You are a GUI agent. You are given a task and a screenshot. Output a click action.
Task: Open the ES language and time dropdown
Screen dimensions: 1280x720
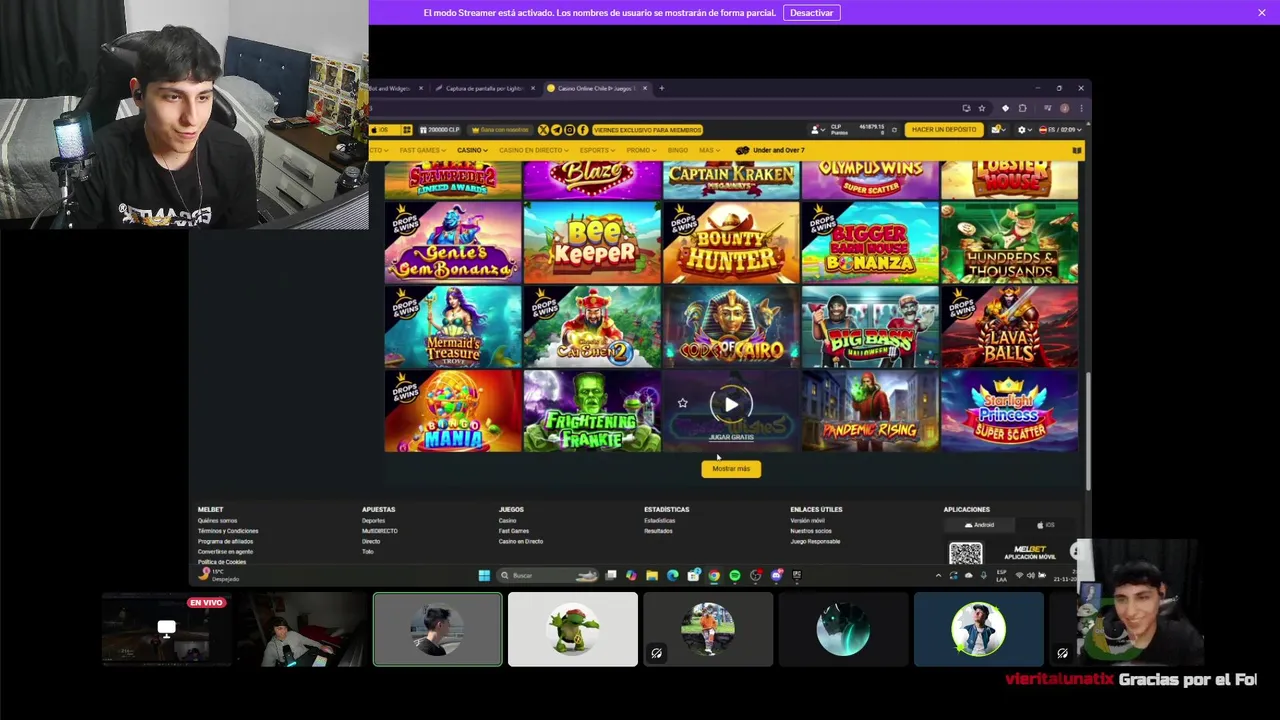coord(1060,130)
